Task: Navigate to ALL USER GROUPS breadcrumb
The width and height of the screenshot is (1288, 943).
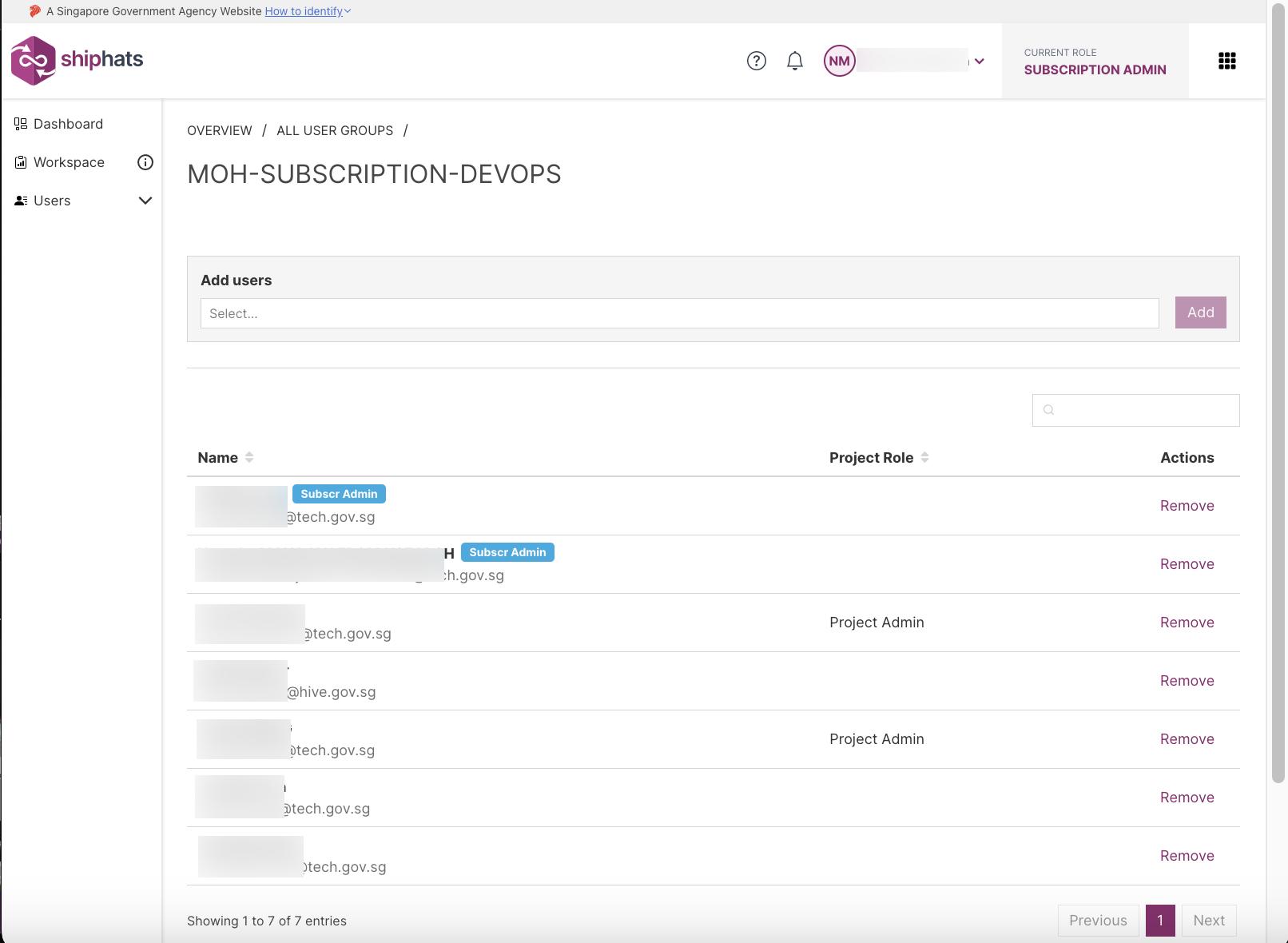Action: tap(335, 130)
